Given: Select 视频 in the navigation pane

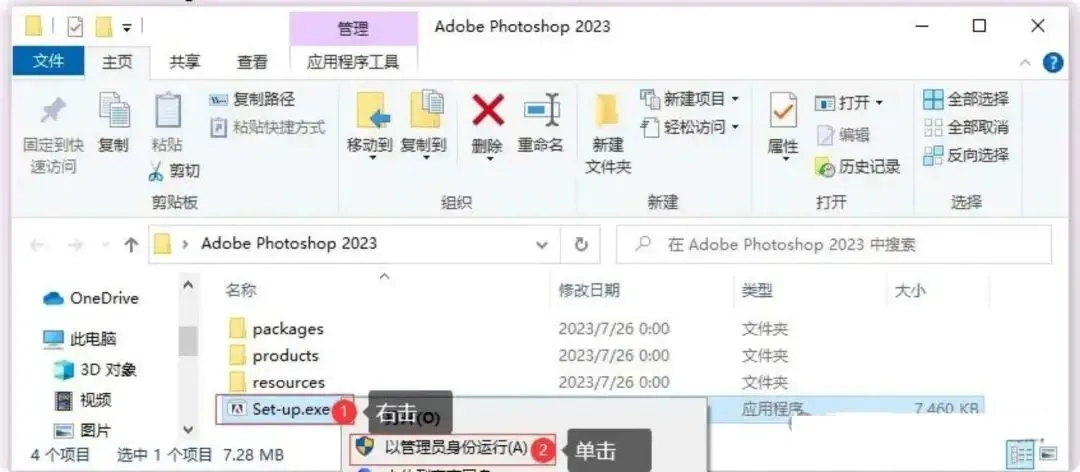Looking at the screenshot, I should 83,400.
